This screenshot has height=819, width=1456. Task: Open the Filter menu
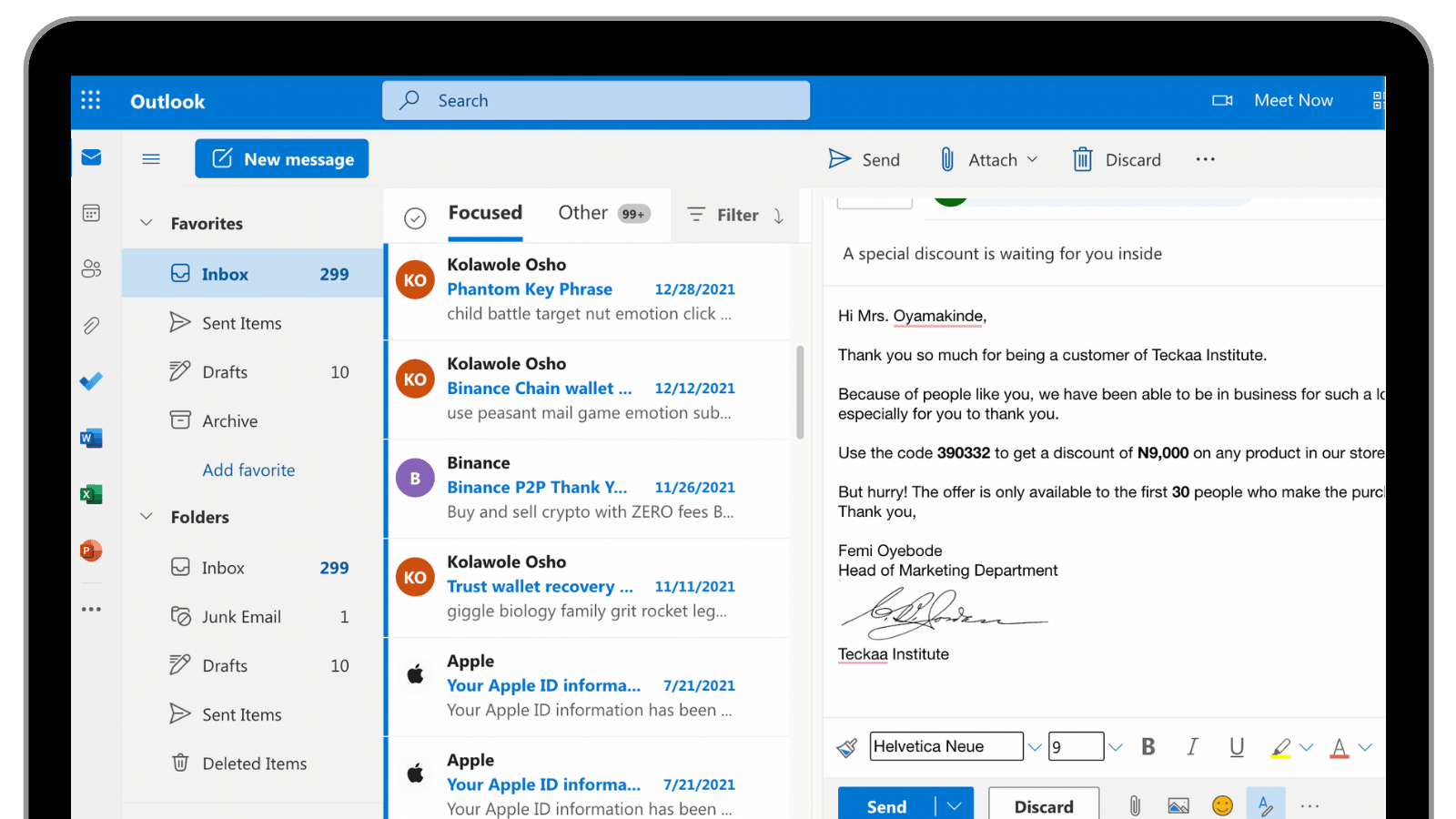point(723,215)
